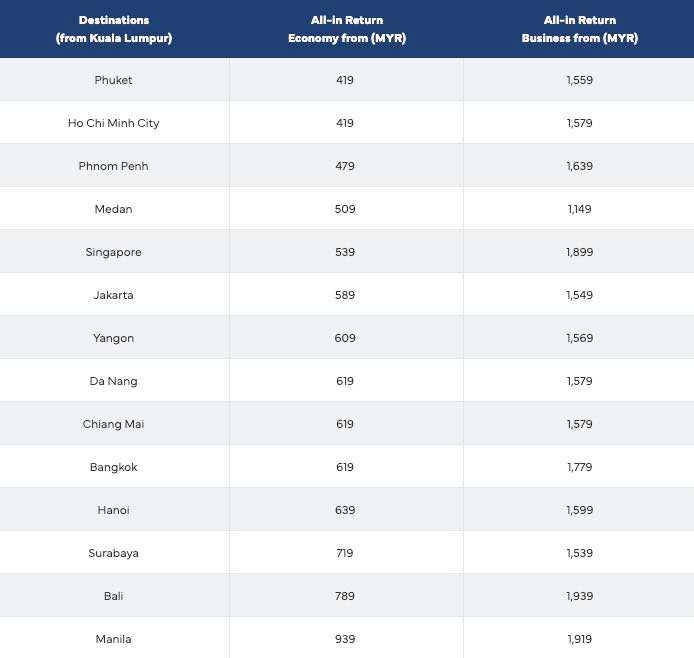Click Singapore business fare 1,899

[579, 252]
